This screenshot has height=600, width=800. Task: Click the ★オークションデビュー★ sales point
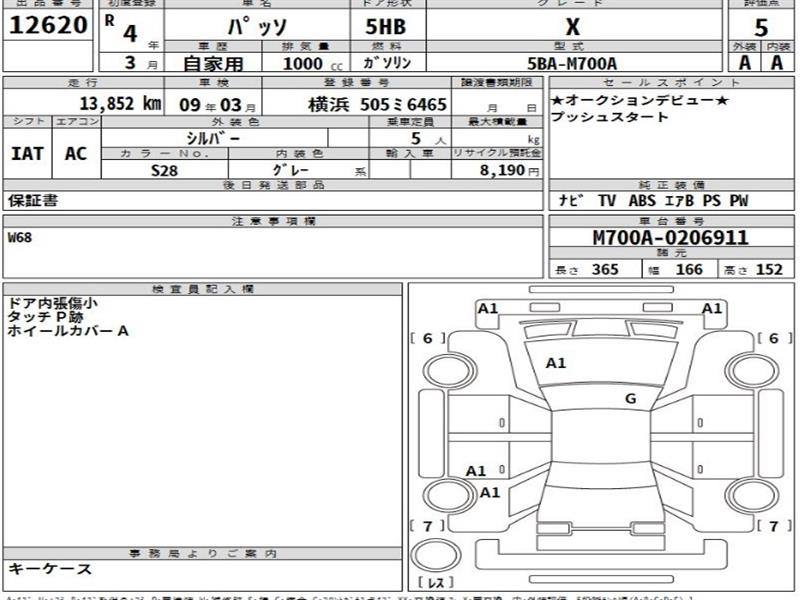point(639,100)
